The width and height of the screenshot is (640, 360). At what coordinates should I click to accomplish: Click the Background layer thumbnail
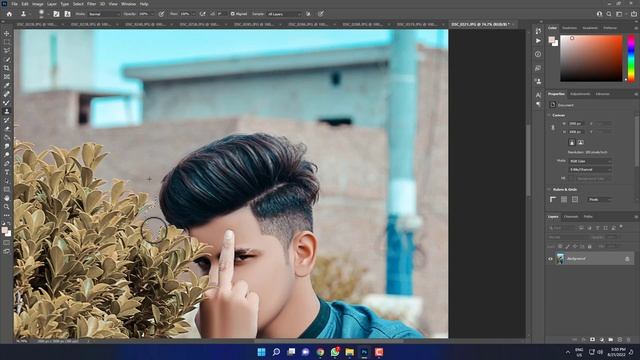tap(560, 259)
